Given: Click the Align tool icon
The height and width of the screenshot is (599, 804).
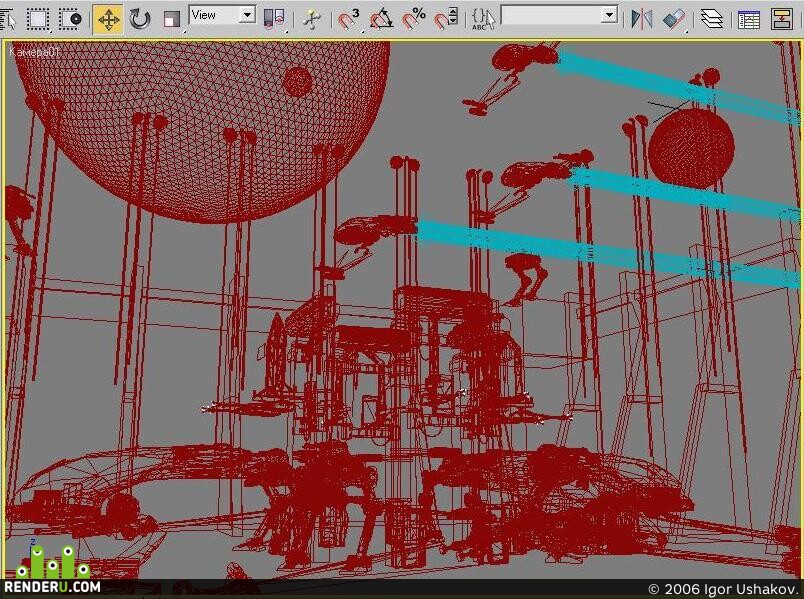Looking at the screenshot, I should [674, 19].
